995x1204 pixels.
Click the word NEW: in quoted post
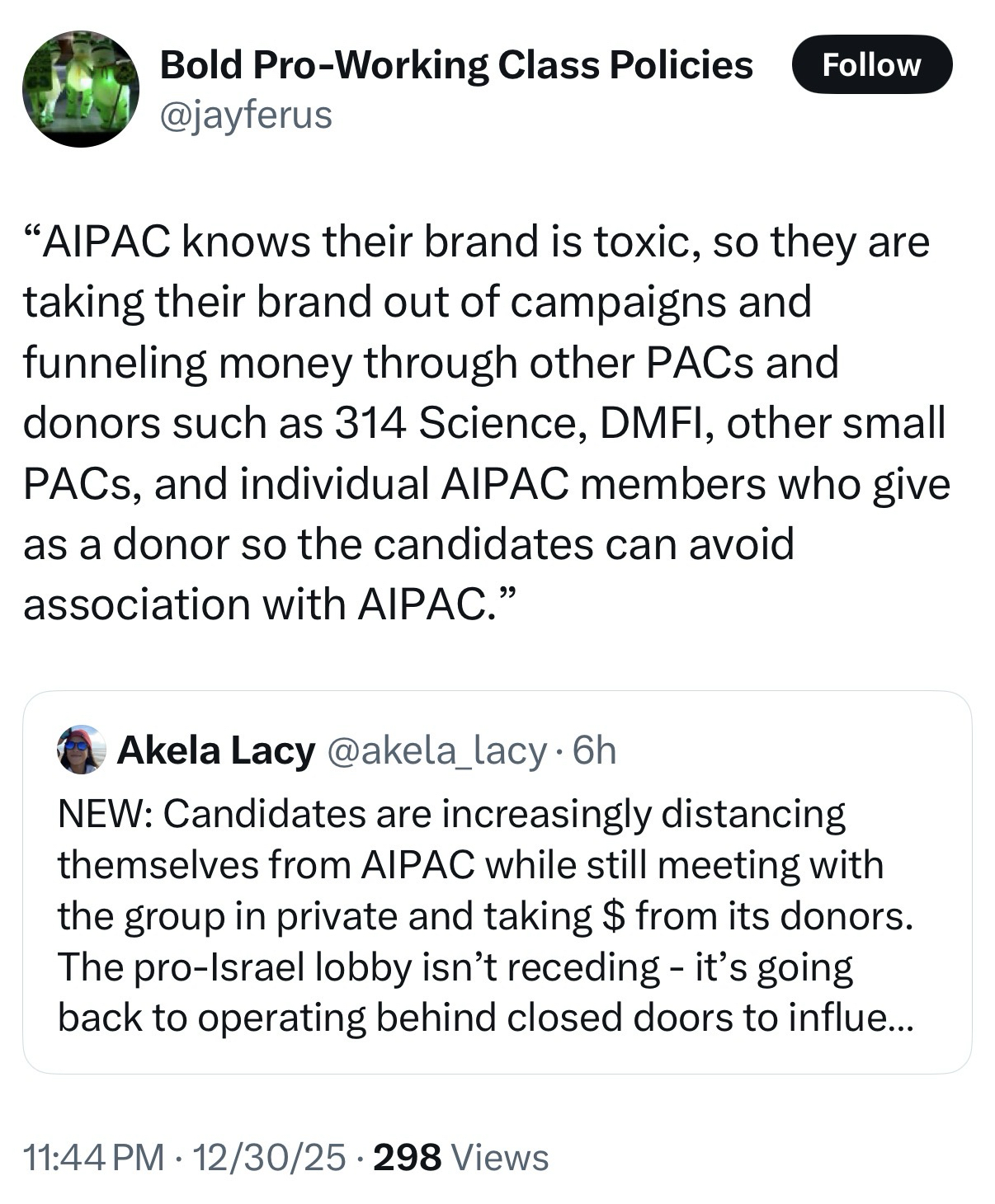coord(104,814)
